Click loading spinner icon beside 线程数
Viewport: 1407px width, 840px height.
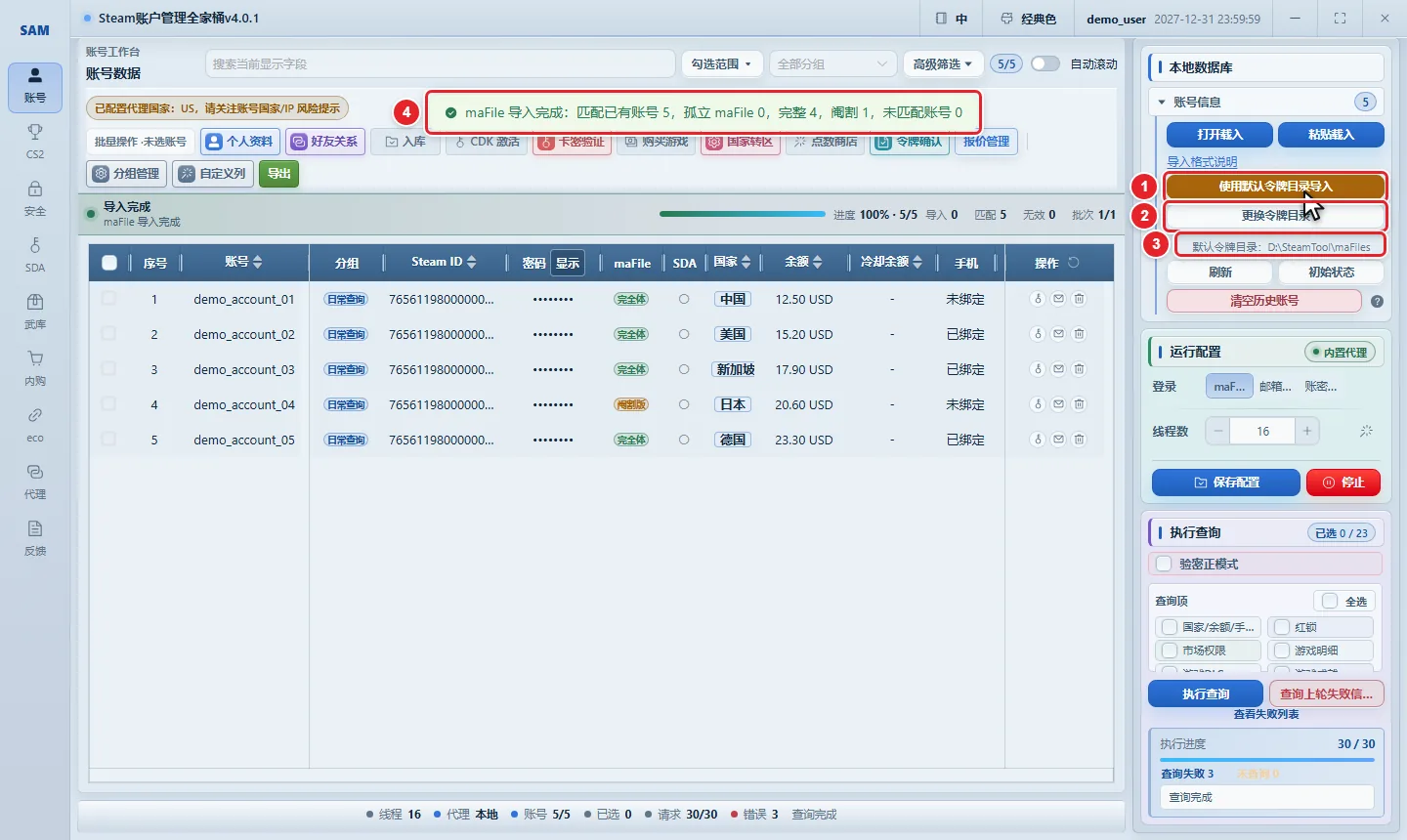1366,431
